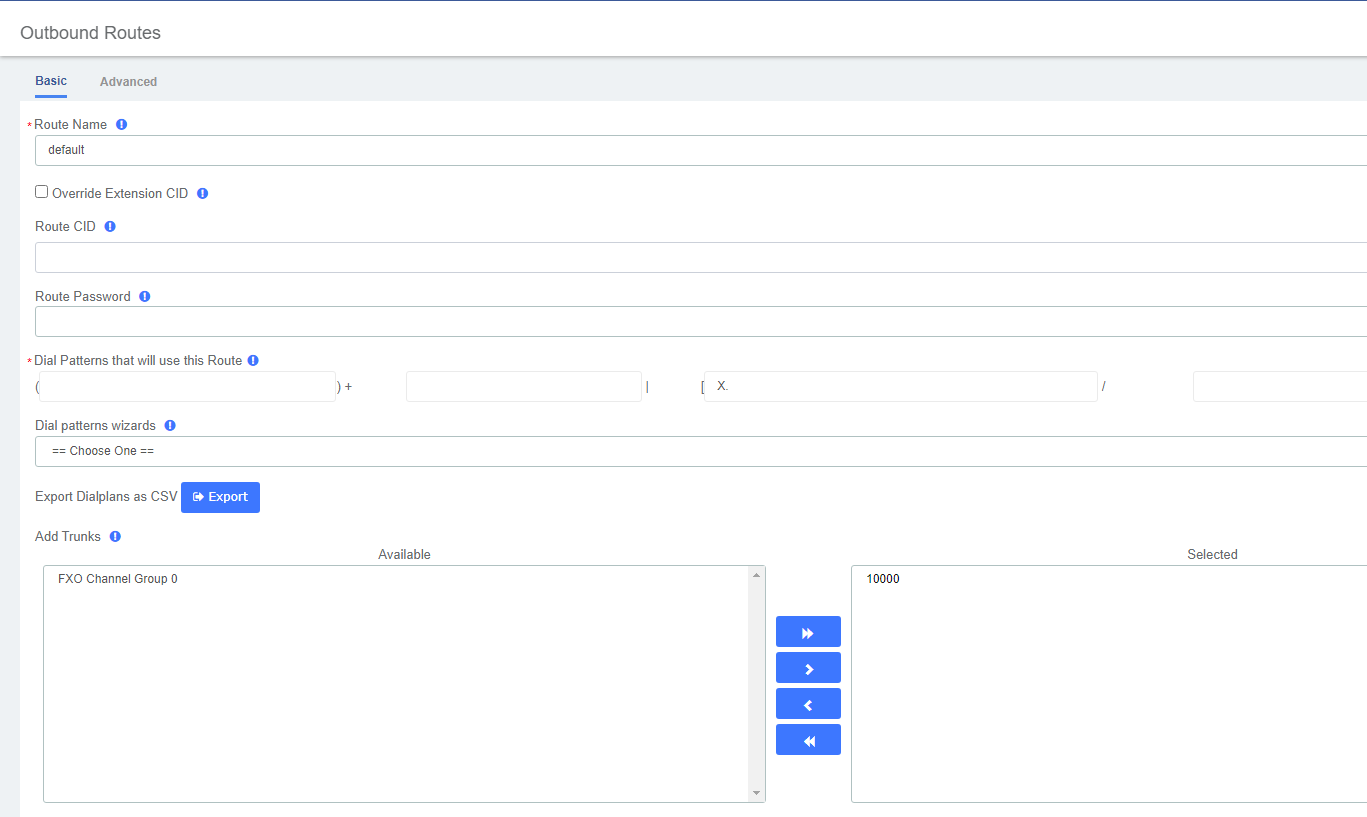Click the Override Extension CID info icon

[x=202, y=193]
